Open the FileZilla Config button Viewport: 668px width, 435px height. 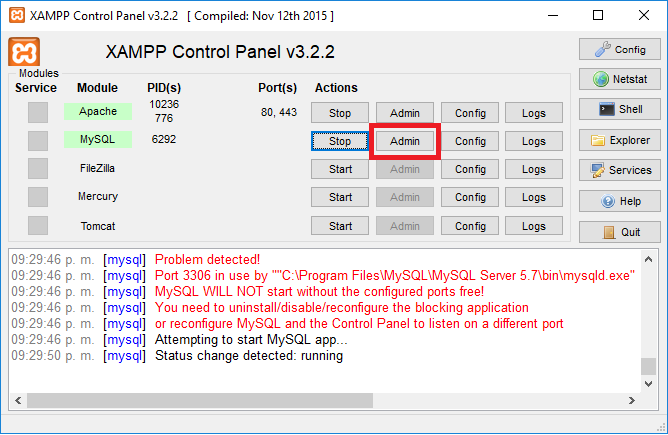click(x=470, y=169)
